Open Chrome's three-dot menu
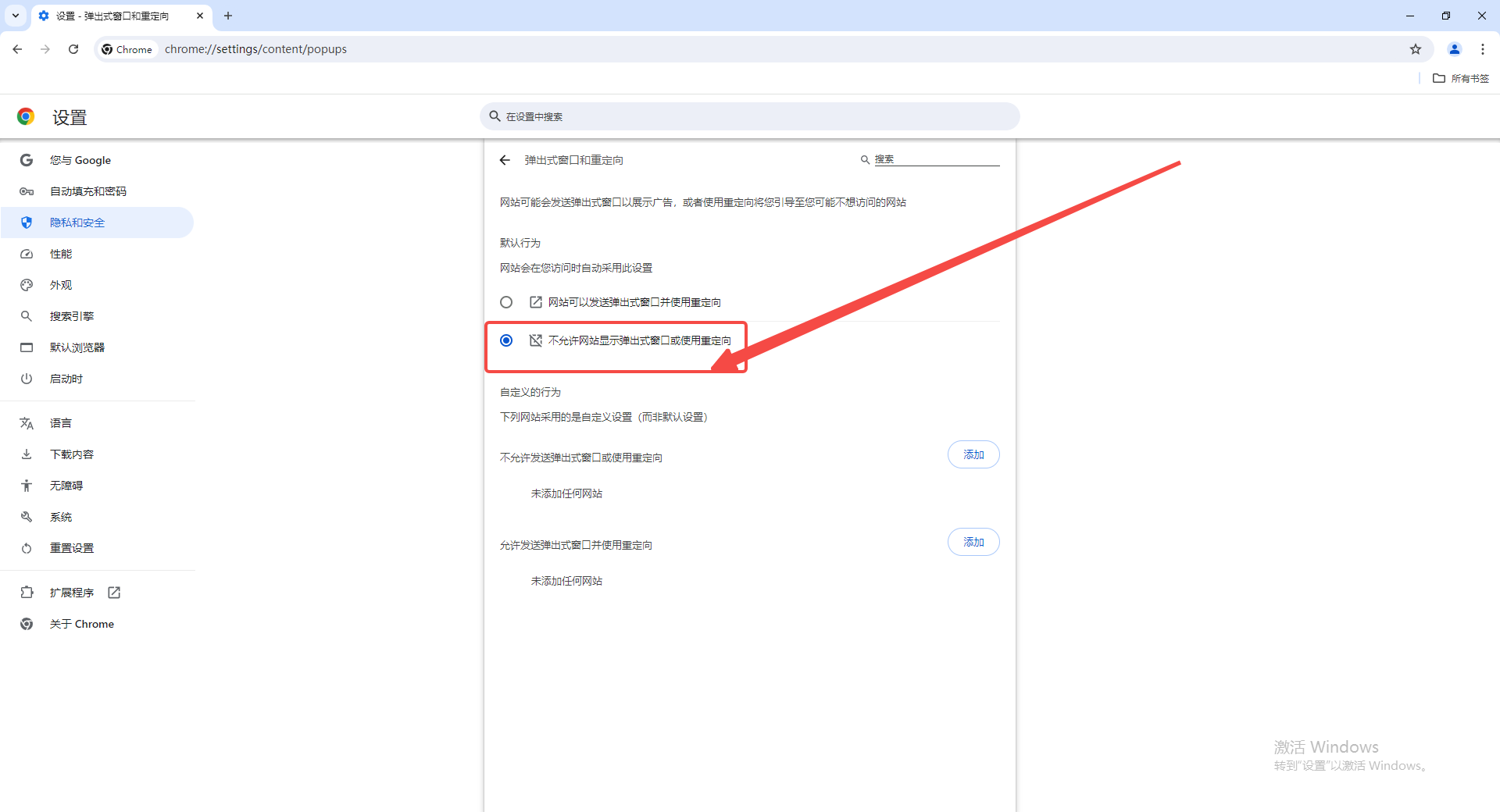The image size is (1500, 812). pyautogui.click(x=1483, y=49)
